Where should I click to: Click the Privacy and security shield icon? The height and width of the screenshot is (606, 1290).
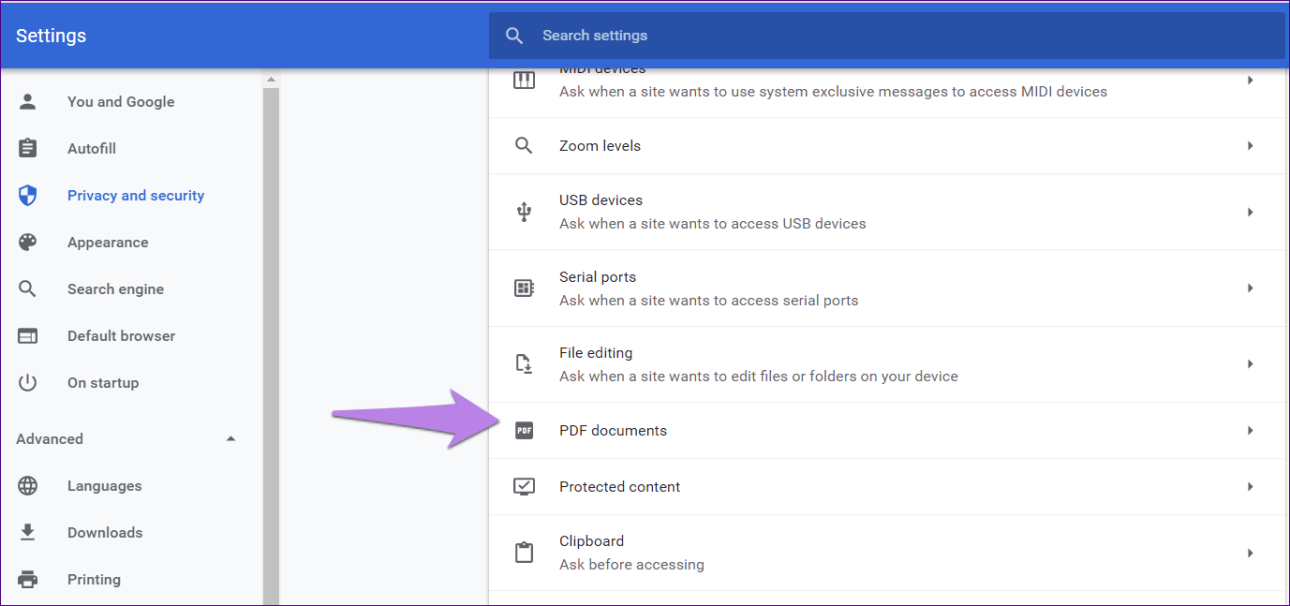click(x=28, y=196)
